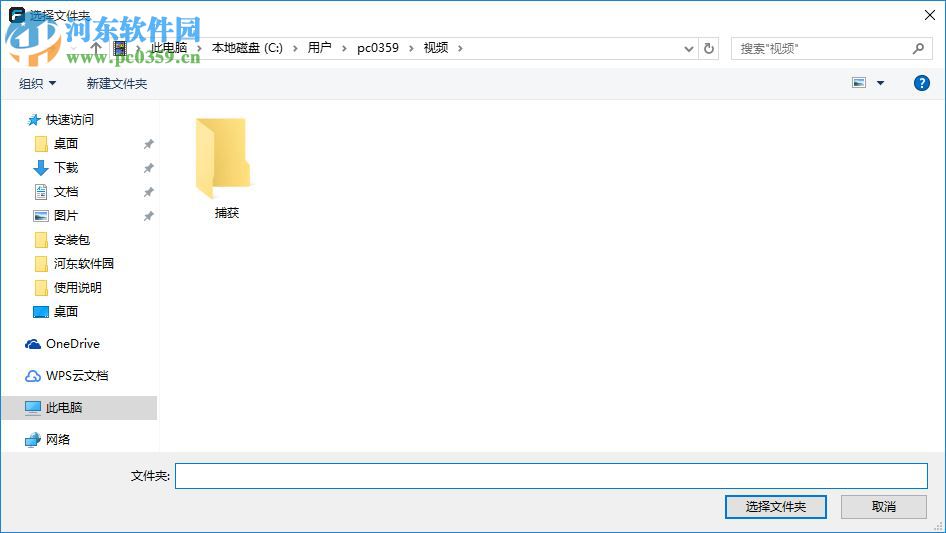Click the 选择文件夹 button
The image size is (946, 533).
[775, 506]
